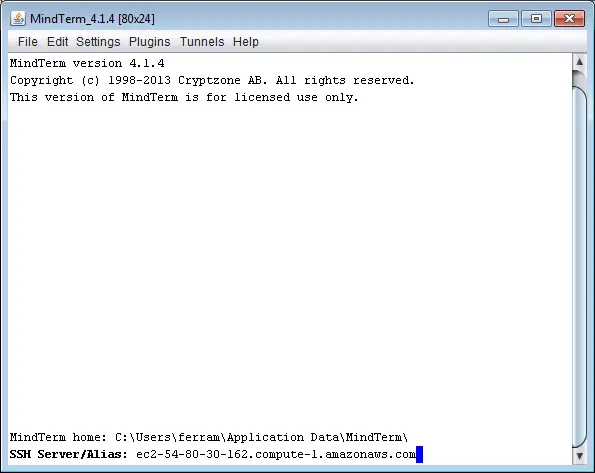The image size is (595, 473).
Task: Open the Plugins menu
Action: tap(150, 42)
